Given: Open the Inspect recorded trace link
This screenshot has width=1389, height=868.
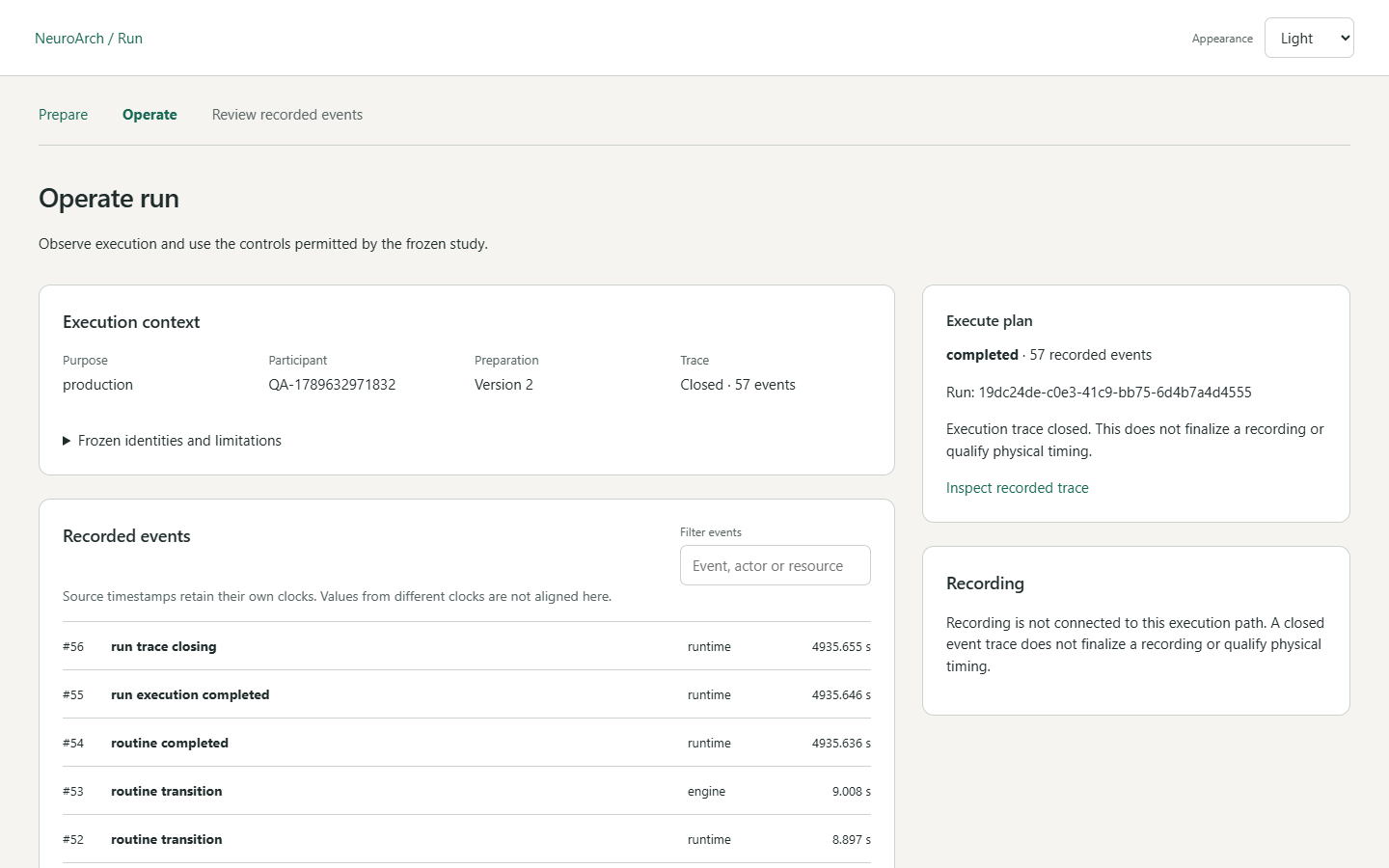Looking at the screenshot, I should click(x=1018, y=488).
